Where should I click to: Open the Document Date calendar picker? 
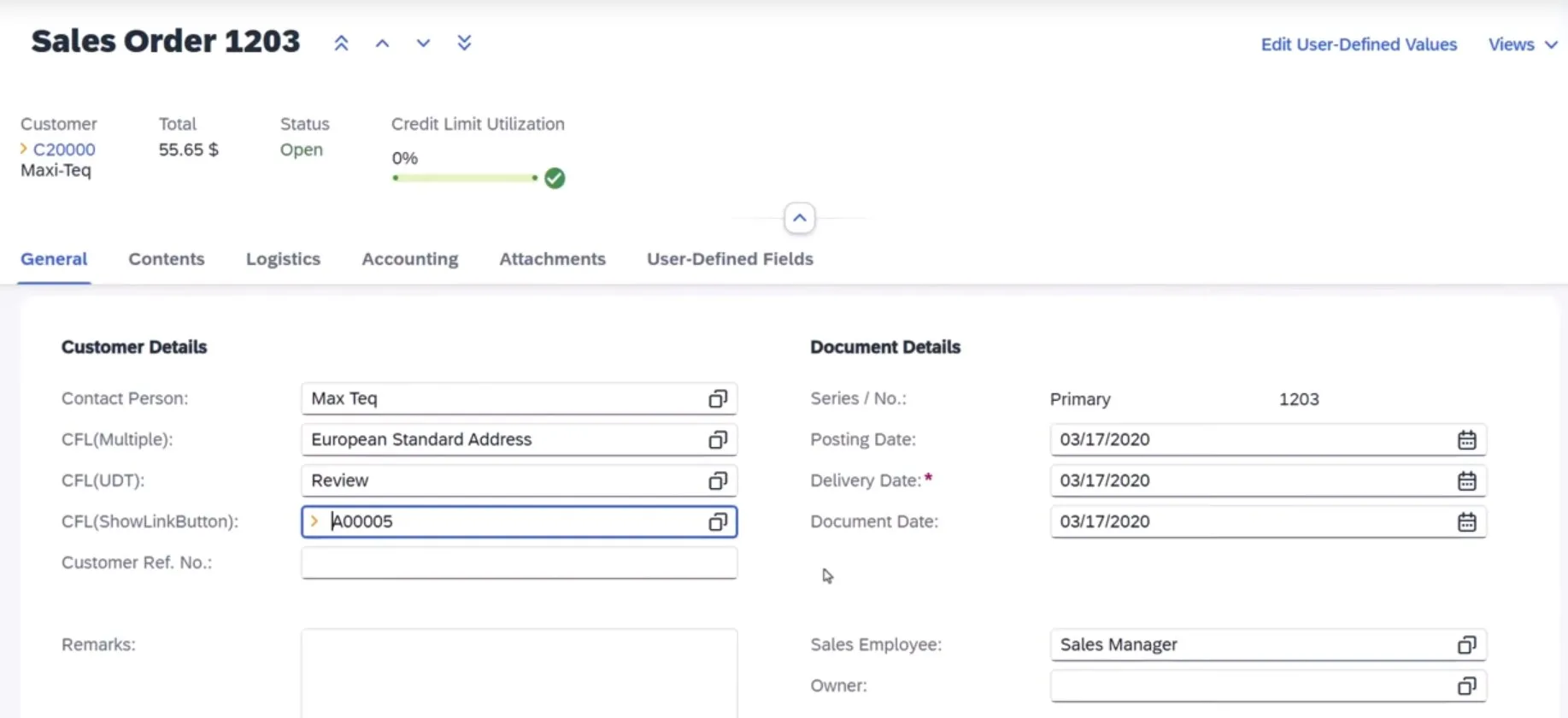(1466, 521)
